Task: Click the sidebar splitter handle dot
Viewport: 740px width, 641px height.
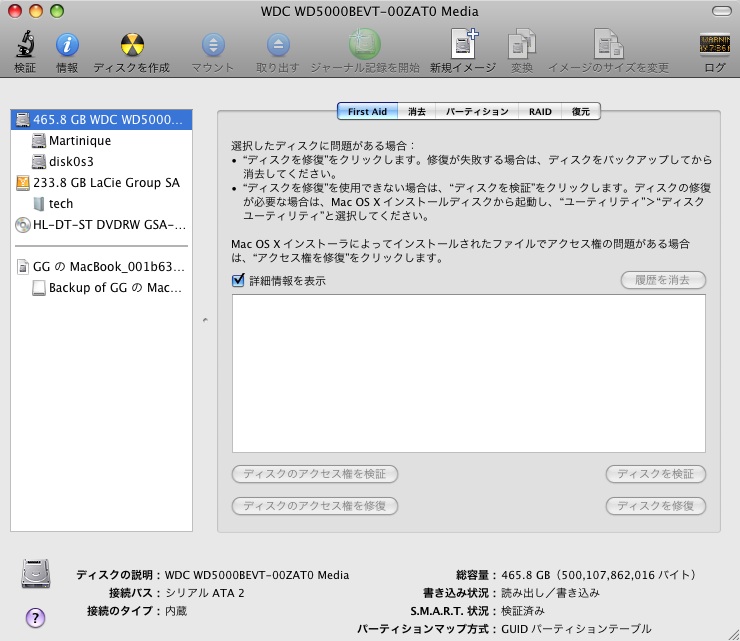Action: pos(205,320)
